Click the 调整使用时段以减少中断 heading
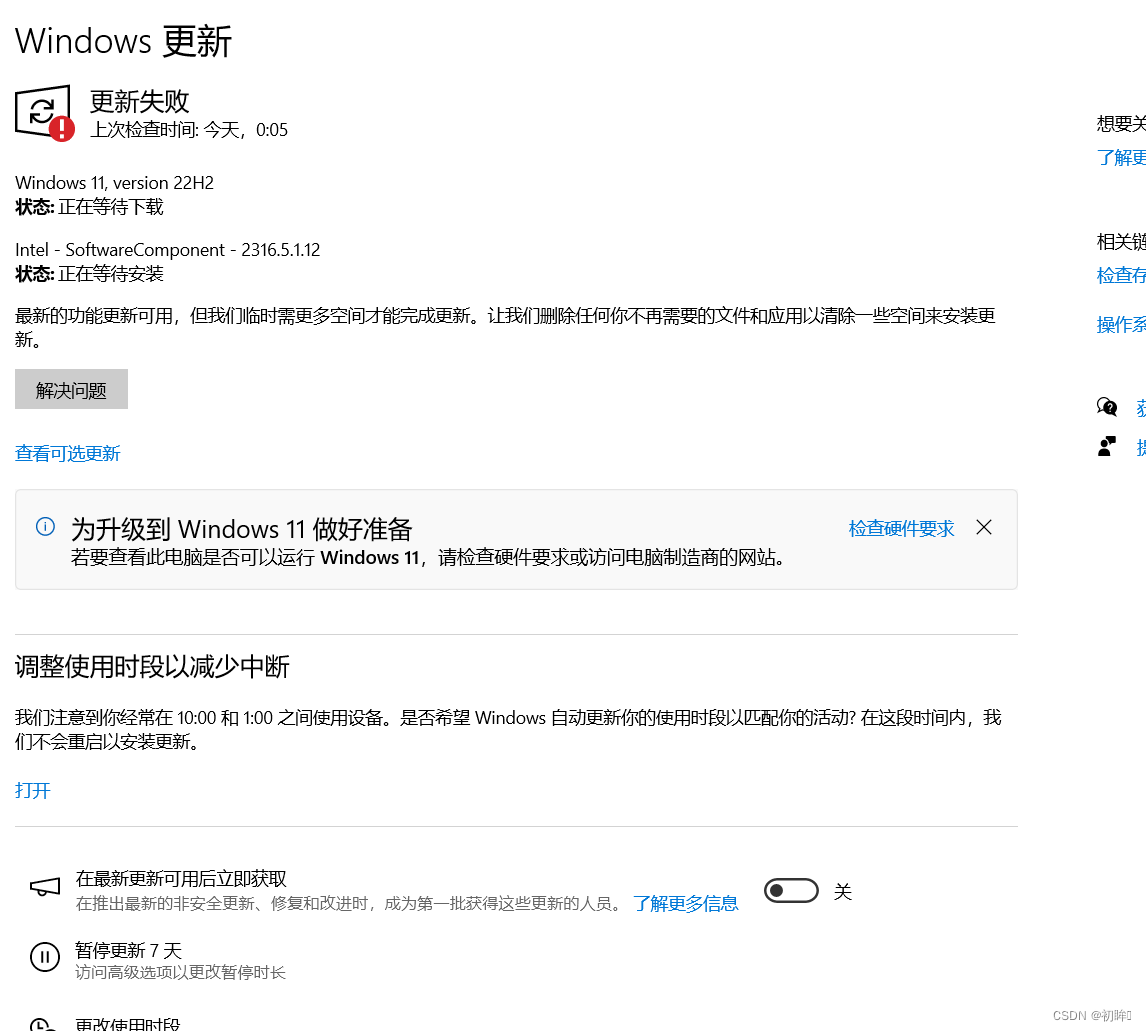Viewport: 1146px width, 1031px height. [152, 666]
